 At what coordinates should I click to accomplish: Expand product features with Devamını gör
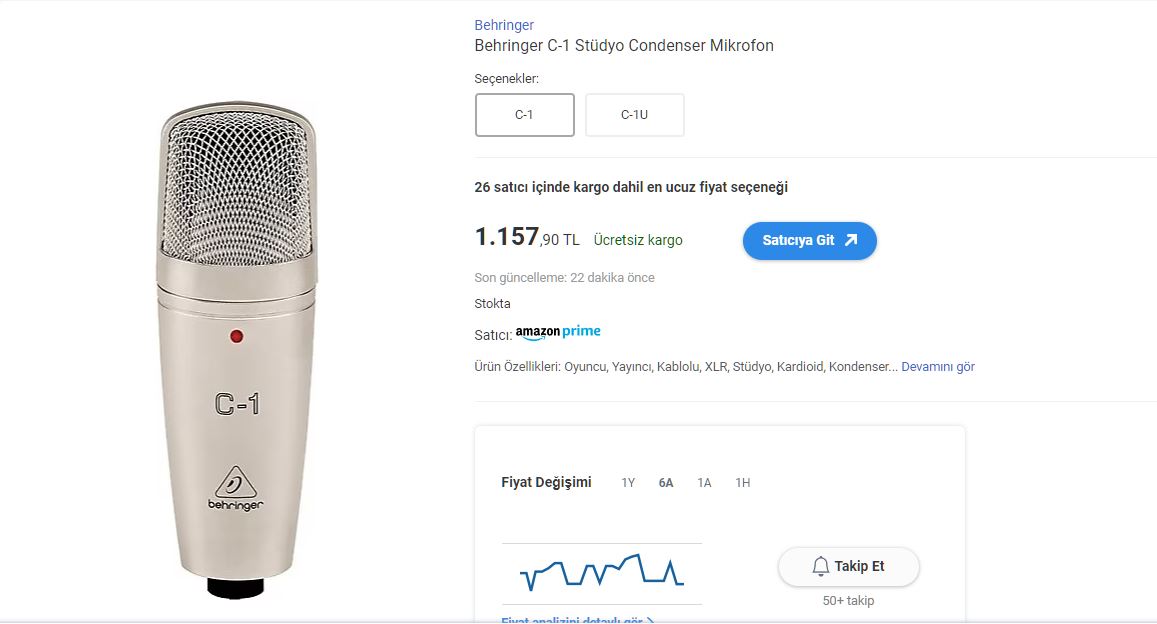coord(937,367)
